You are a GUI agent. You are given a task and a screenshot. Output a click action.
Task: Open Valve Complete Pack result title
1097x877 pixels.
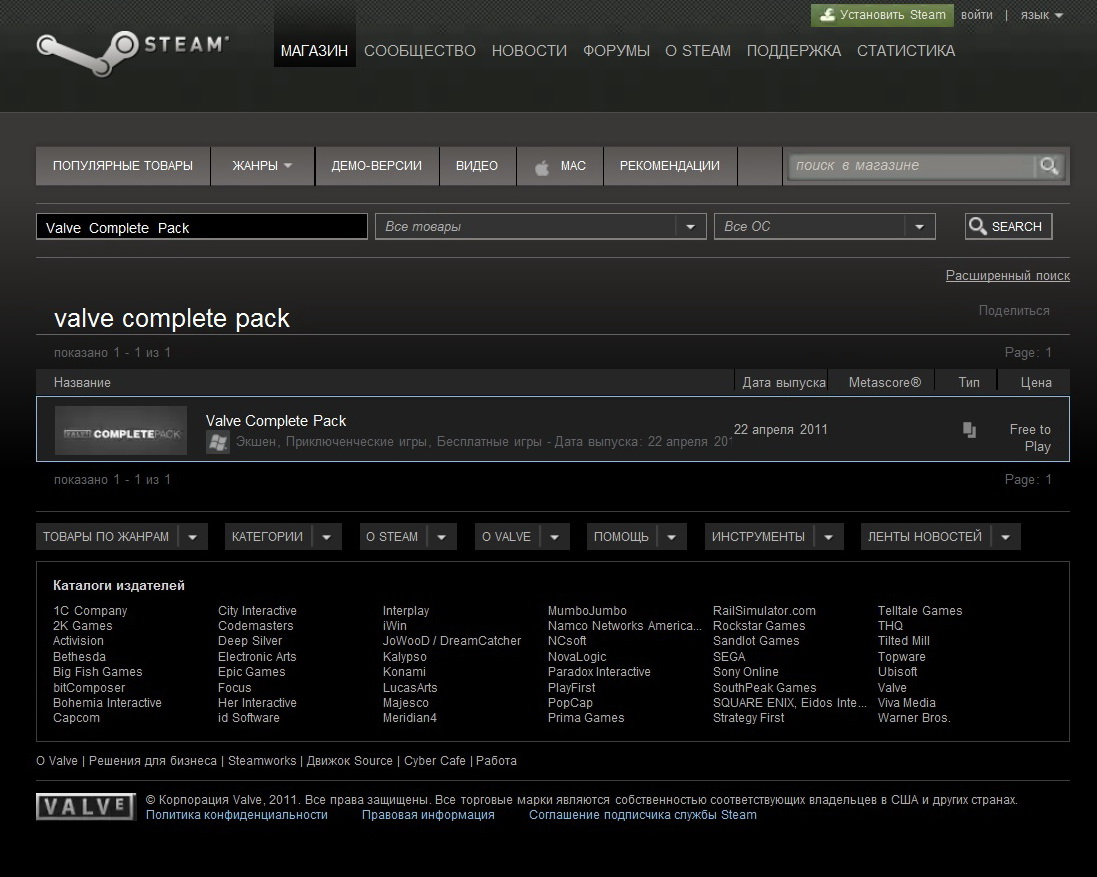pos(276,421)
